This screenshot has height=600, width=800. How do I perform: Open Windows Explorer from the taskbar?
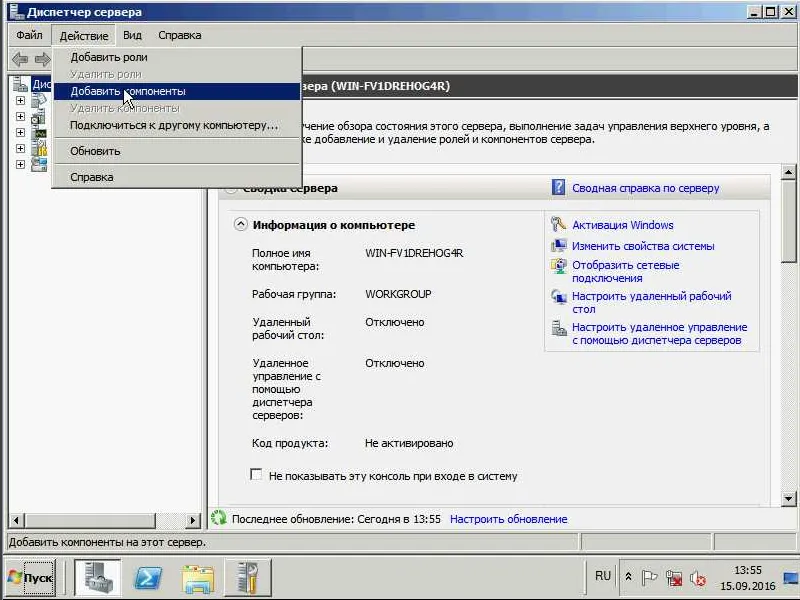click(198, 578)
